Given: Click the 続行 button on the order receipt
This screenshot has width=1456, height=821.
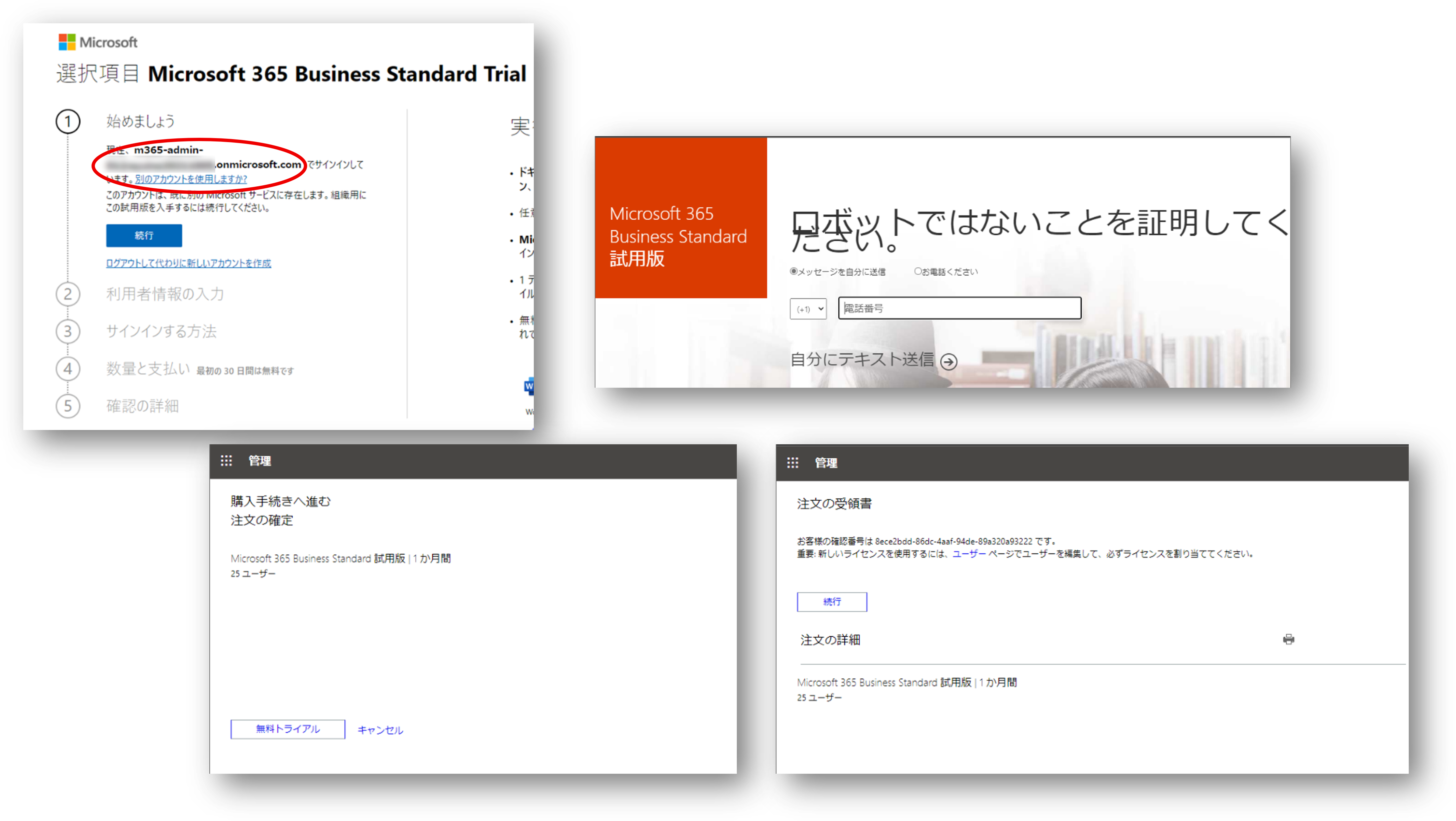Looking at the screenshot, I should [x=832, y=602].
